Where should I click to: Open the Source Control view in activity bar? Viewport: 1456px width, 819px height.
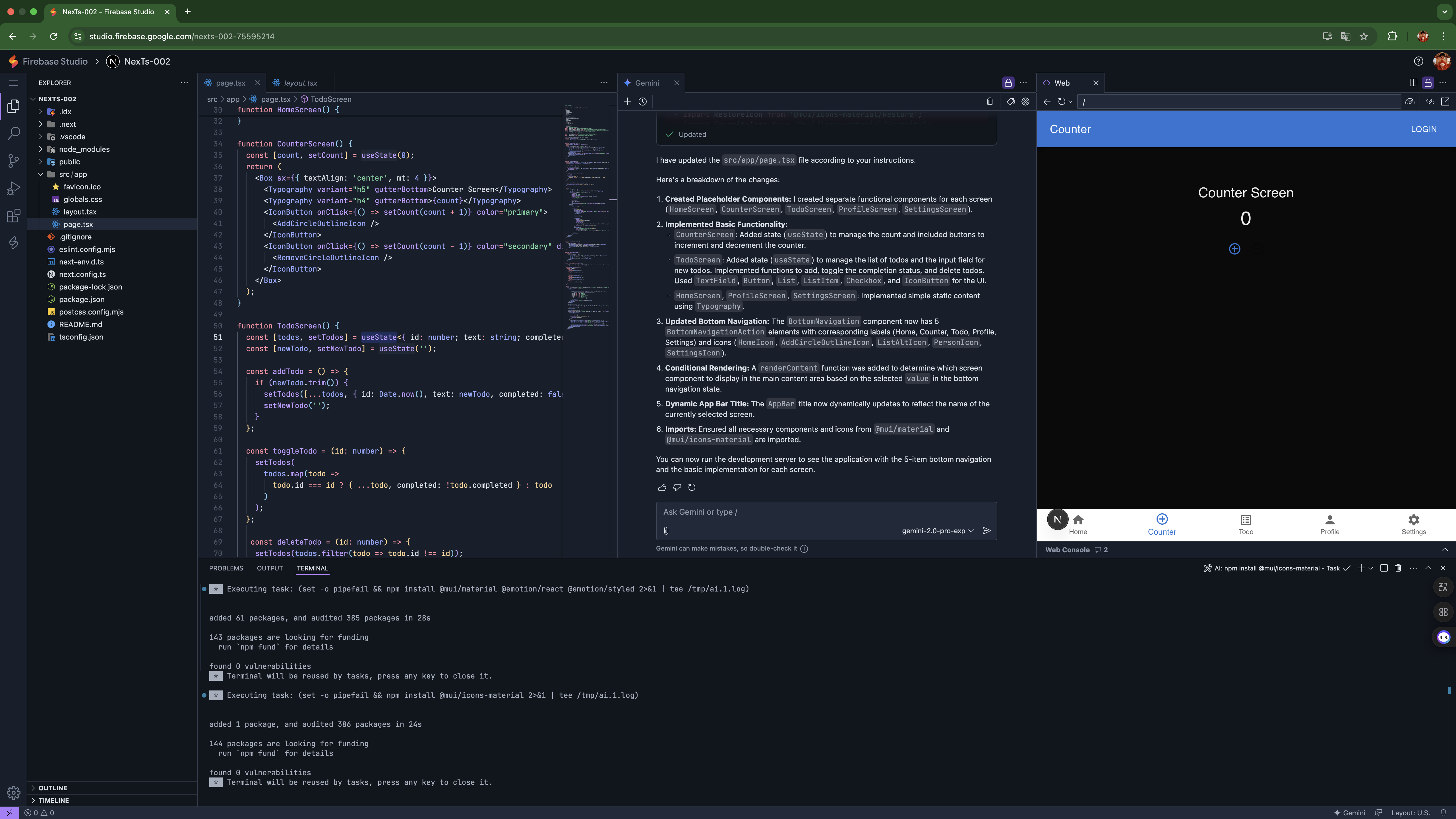14,161
